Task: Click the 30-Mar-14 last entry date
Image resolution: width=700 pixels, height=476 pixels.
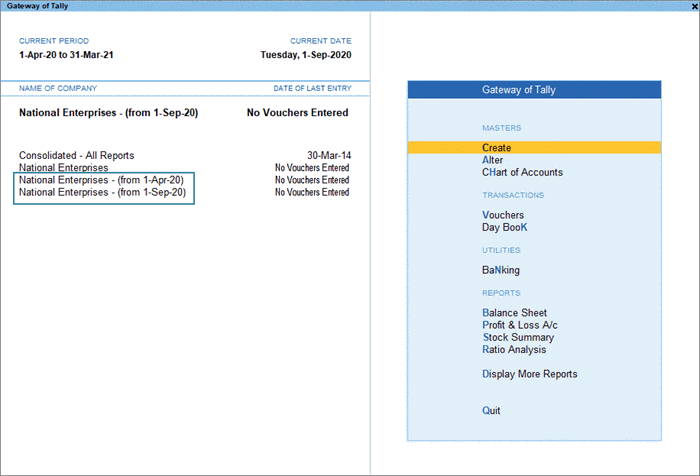Action: [x=329, y=155]
